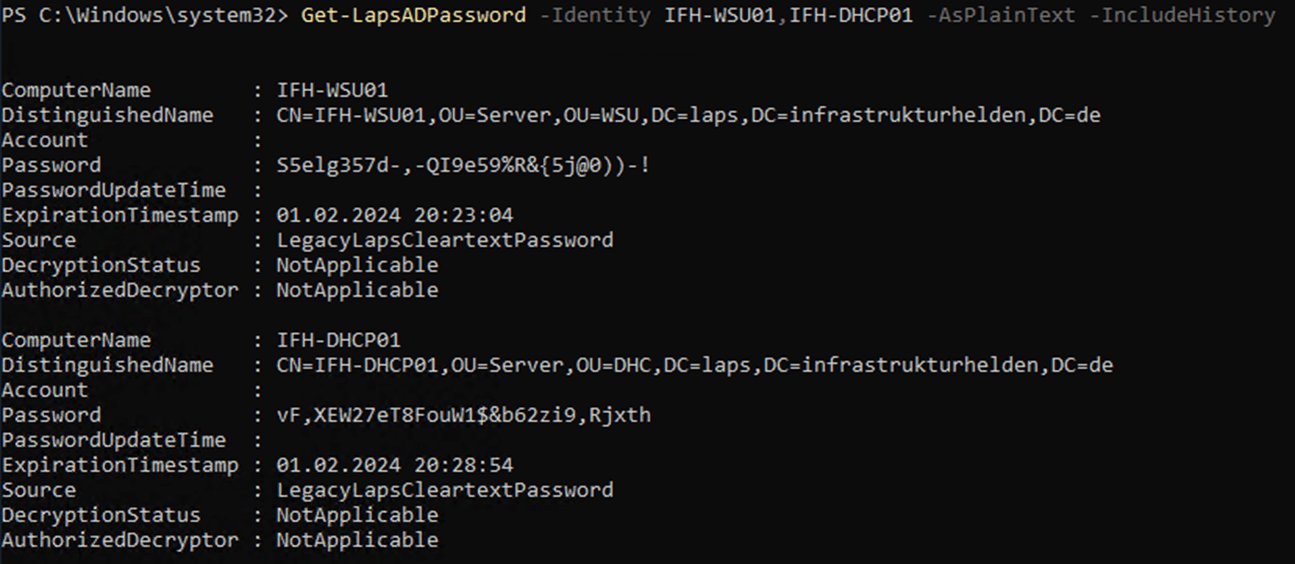Click the IFH-DHCP01 password string
Viewport: 1295px width, 564px height.
click(x=463, y=415)
